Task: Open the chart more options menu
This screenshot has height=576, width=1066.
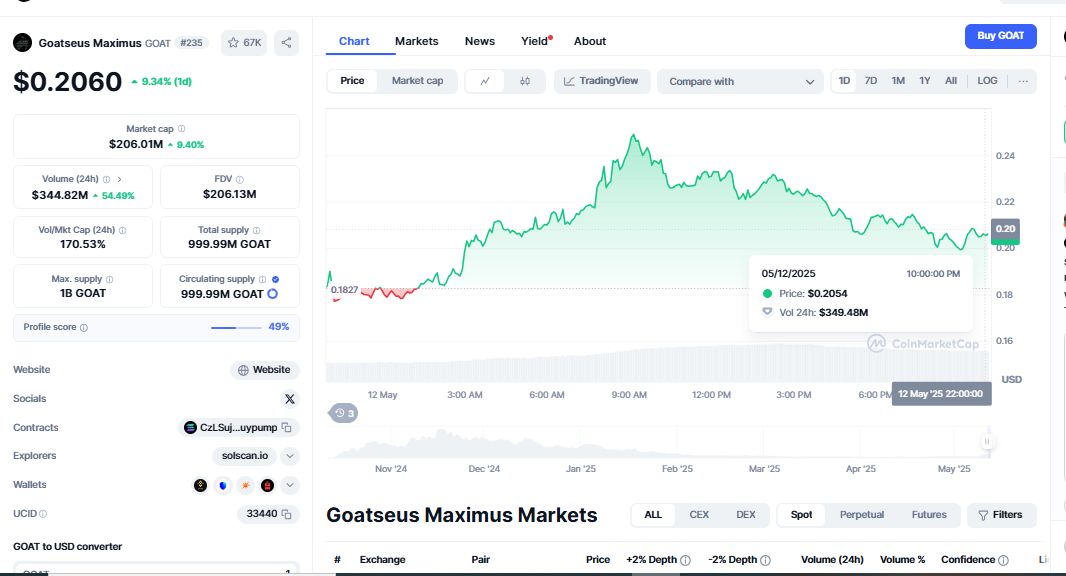Action: click(x=1023, y=81)
